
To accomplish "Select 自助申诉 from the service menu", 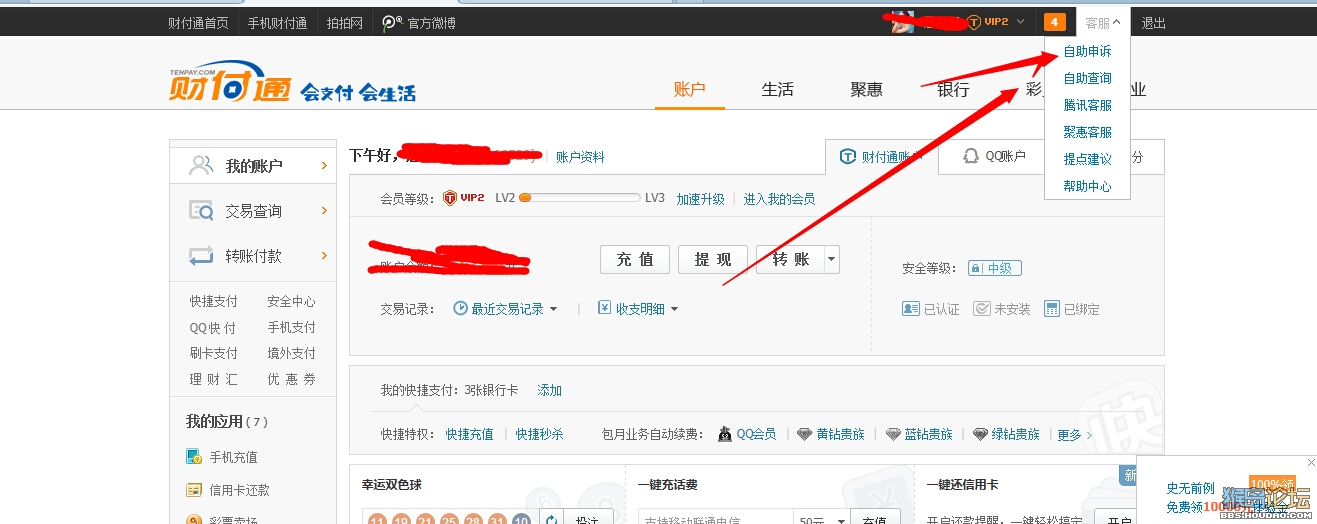I will 1087,51.
